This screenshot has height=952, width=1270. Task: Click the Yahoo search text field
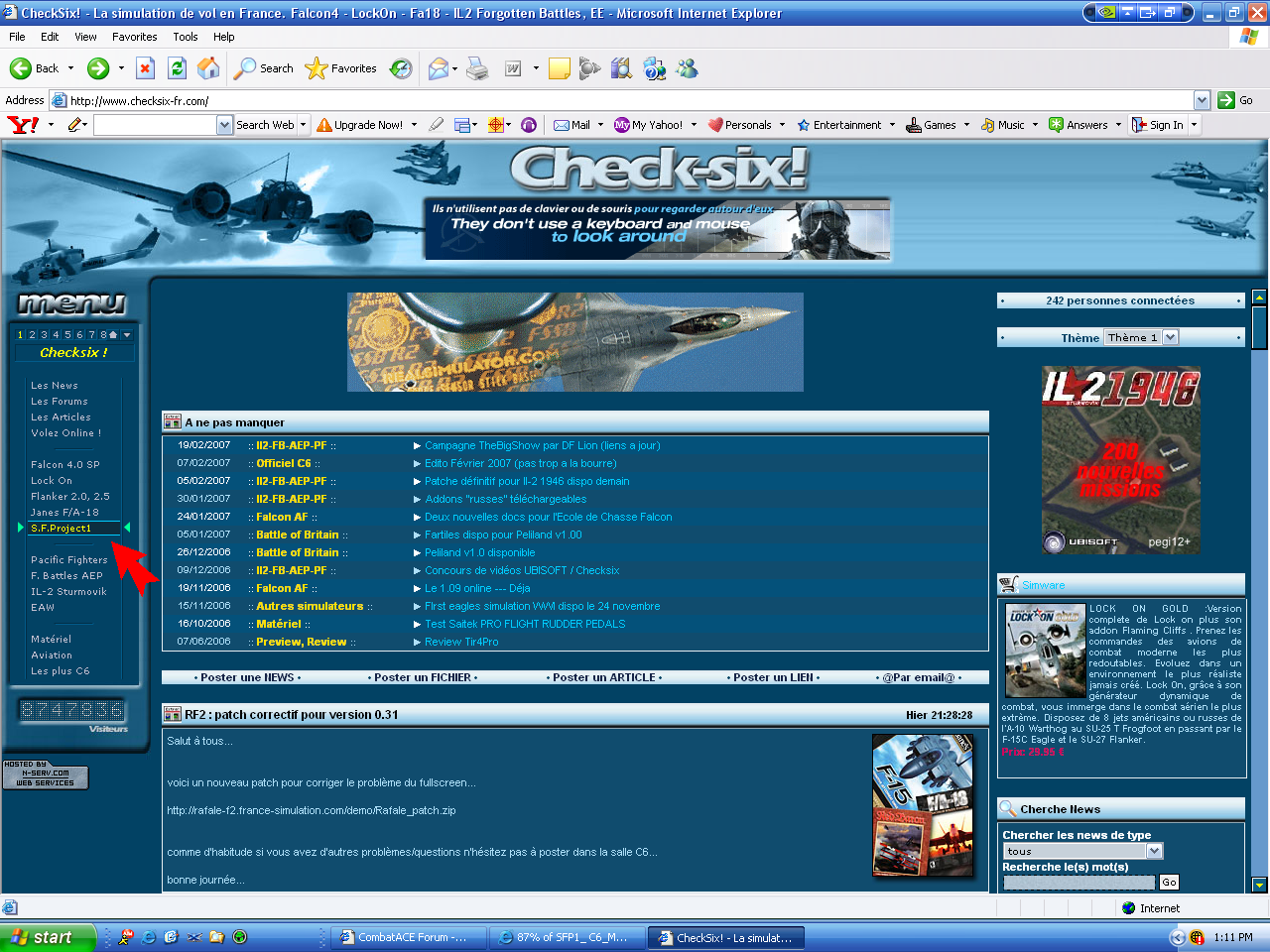(x=155, y=125)
